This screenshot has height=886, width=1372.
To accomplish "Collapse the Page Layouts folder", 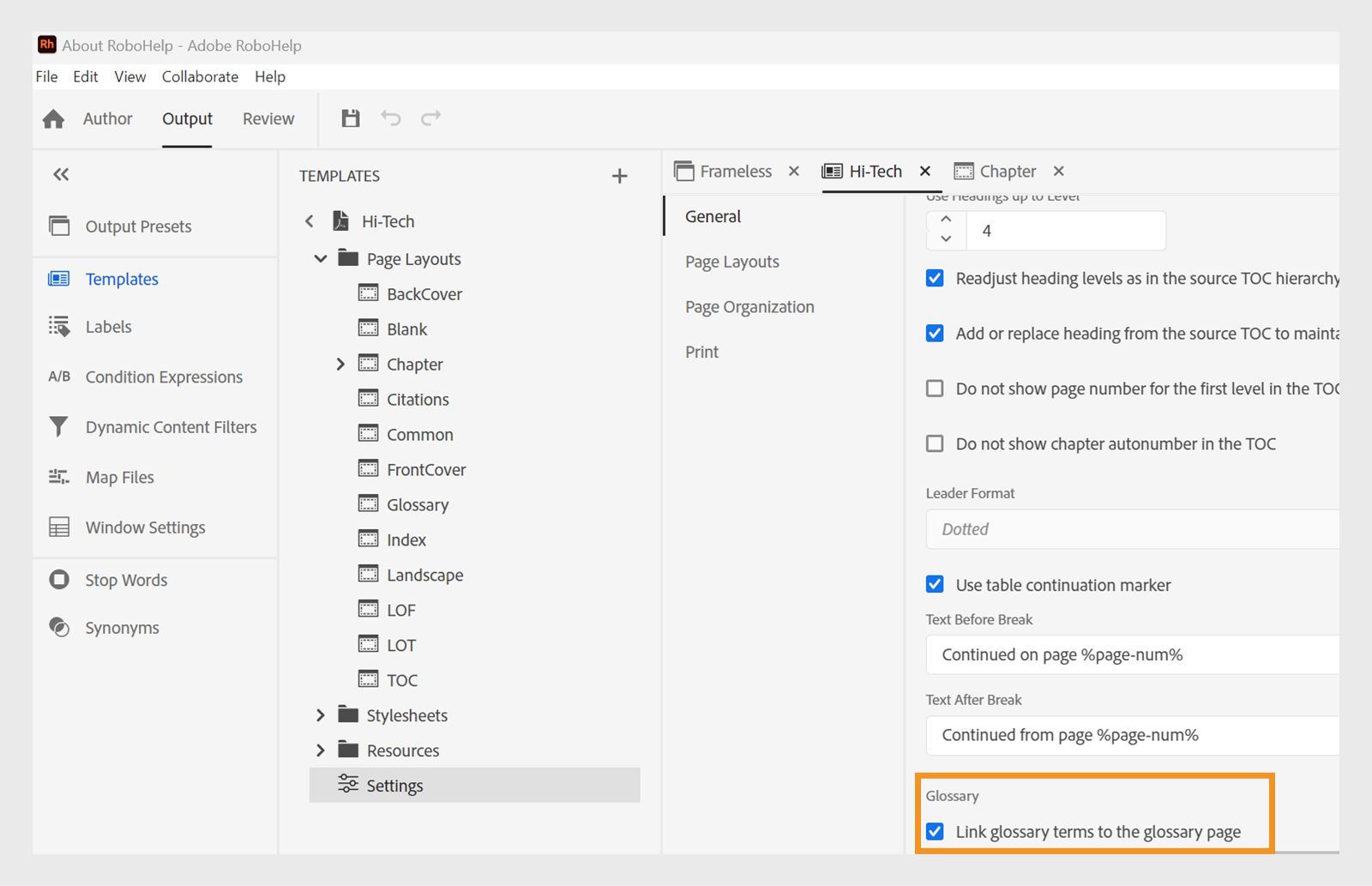I will coord(321,258).
